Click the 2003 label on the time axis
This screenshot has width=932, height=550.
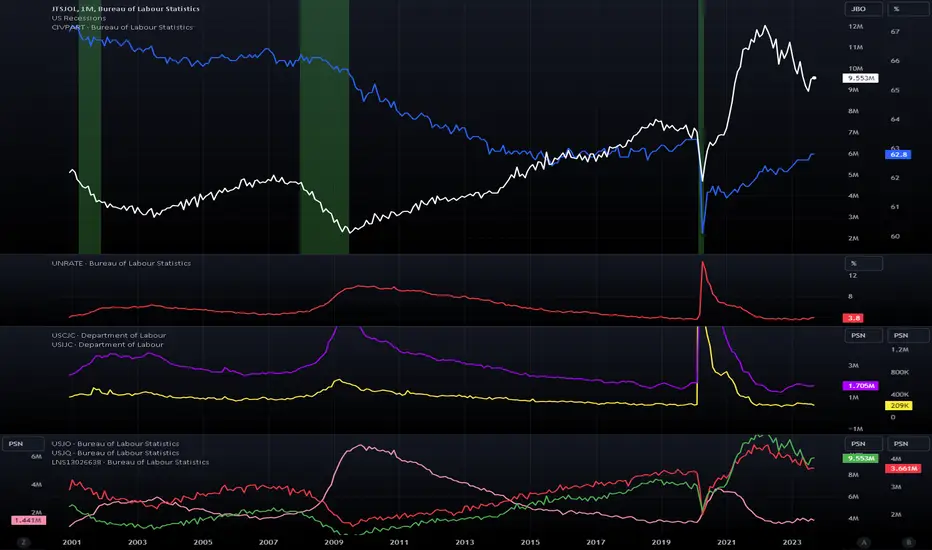(137, 542)
